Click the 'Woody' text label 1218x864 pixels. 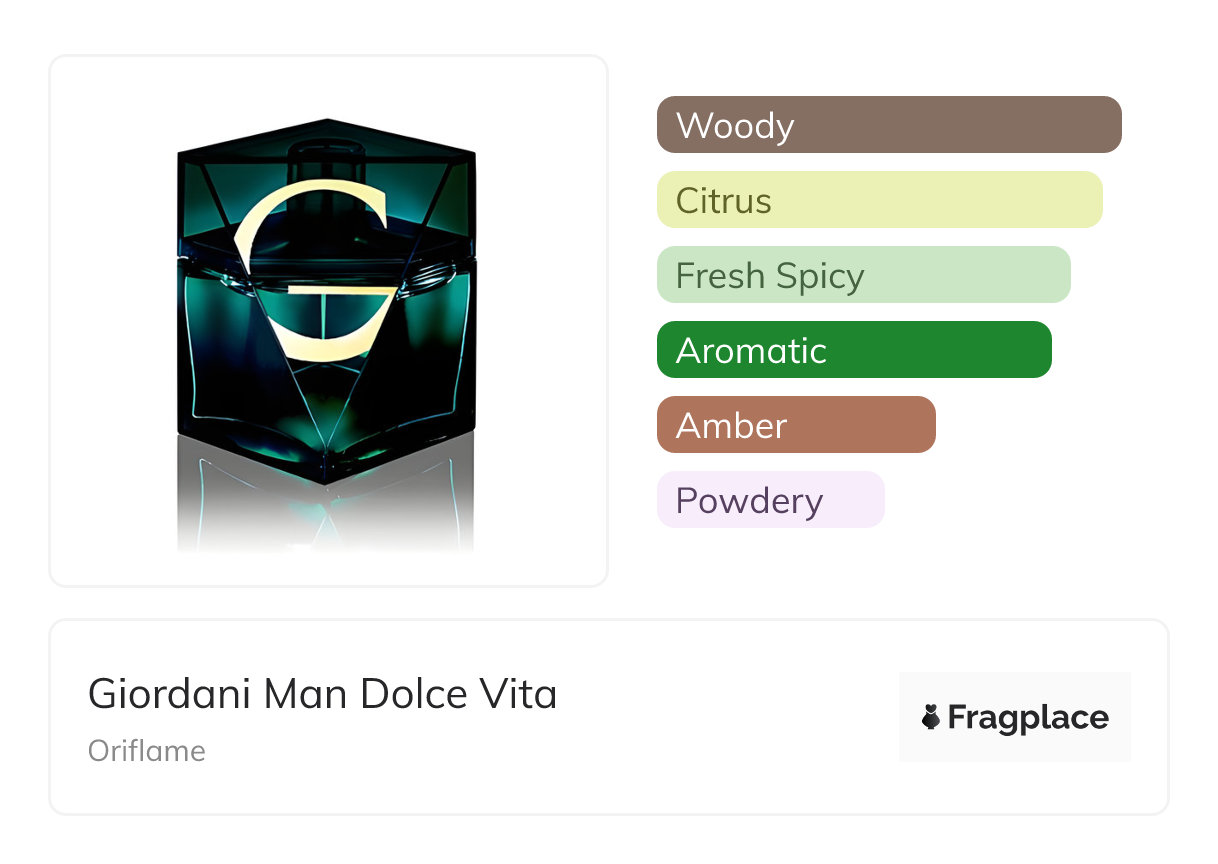click(x=735, y=126)
